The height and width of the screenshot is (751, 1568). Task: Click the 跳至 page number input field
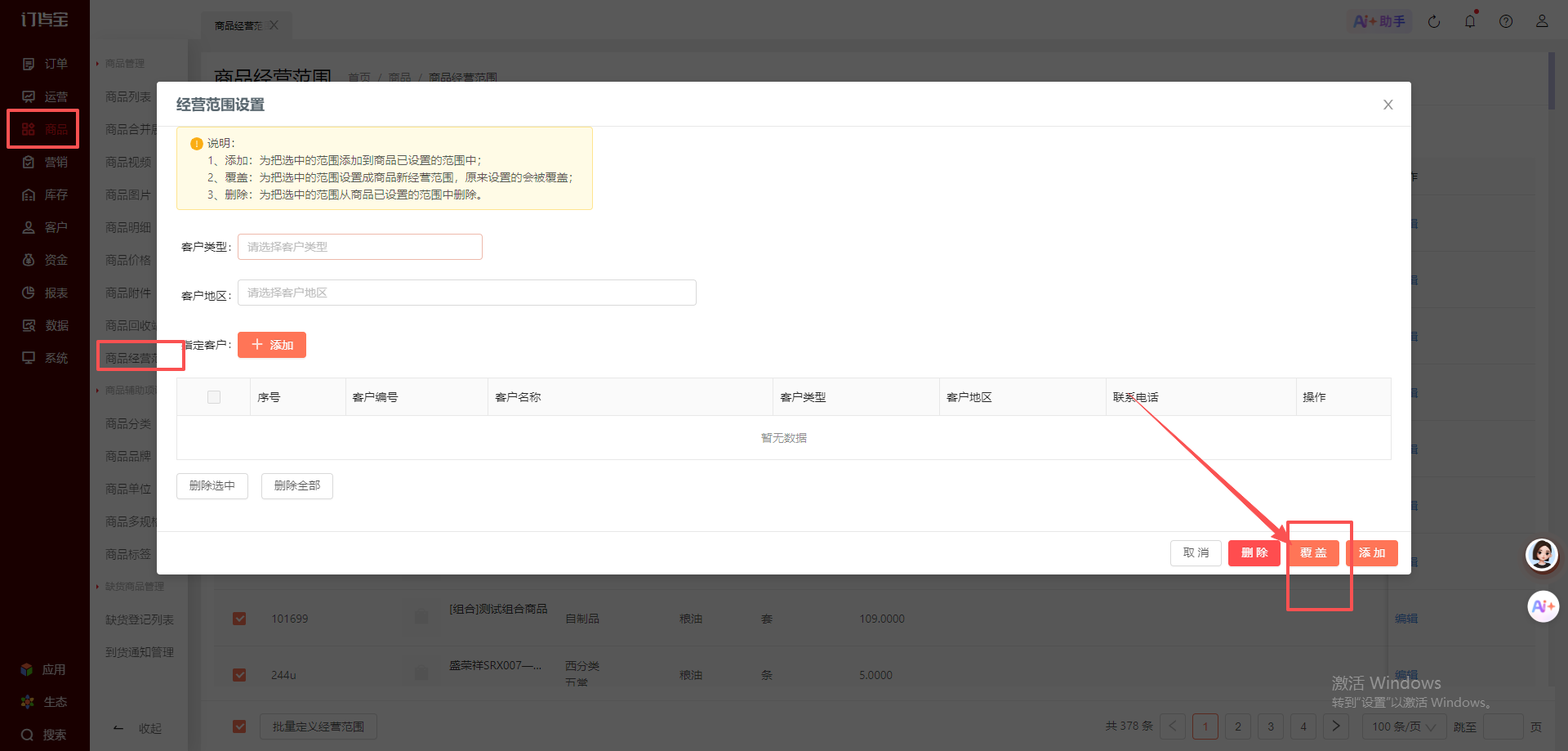click(x=1503, y=726)
